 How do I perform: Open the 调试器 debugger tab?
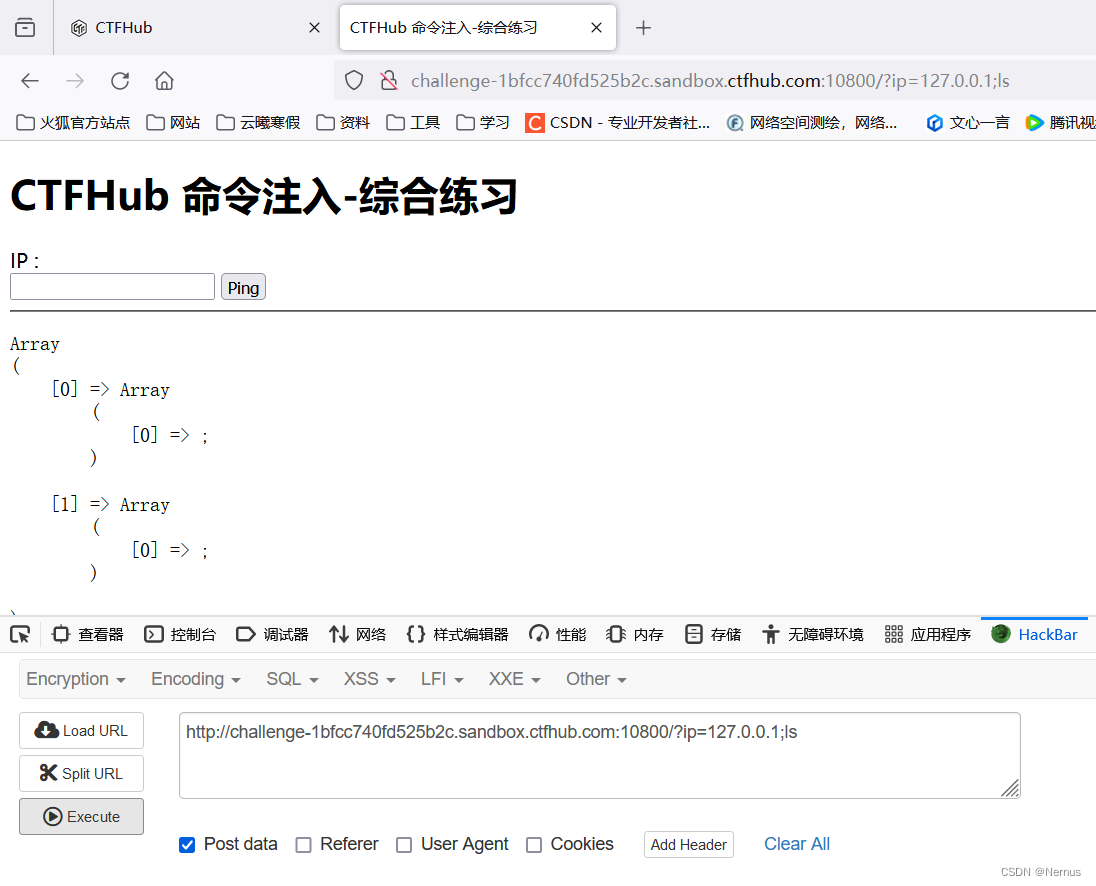tap(273, 634)
